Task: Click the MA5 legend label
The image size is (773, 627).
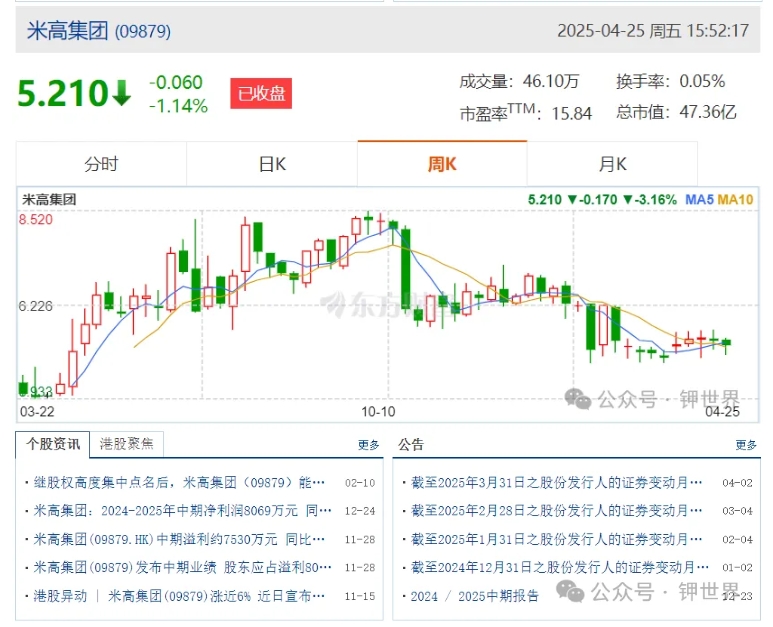Action: [x=699, y=200]
